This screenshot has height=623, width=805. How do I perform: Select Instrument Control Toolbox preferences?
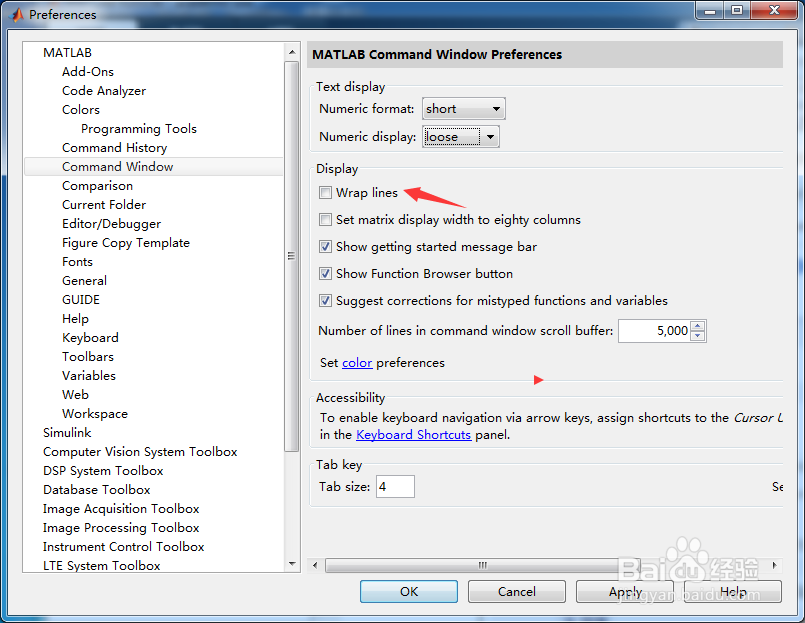pos(123,547)
